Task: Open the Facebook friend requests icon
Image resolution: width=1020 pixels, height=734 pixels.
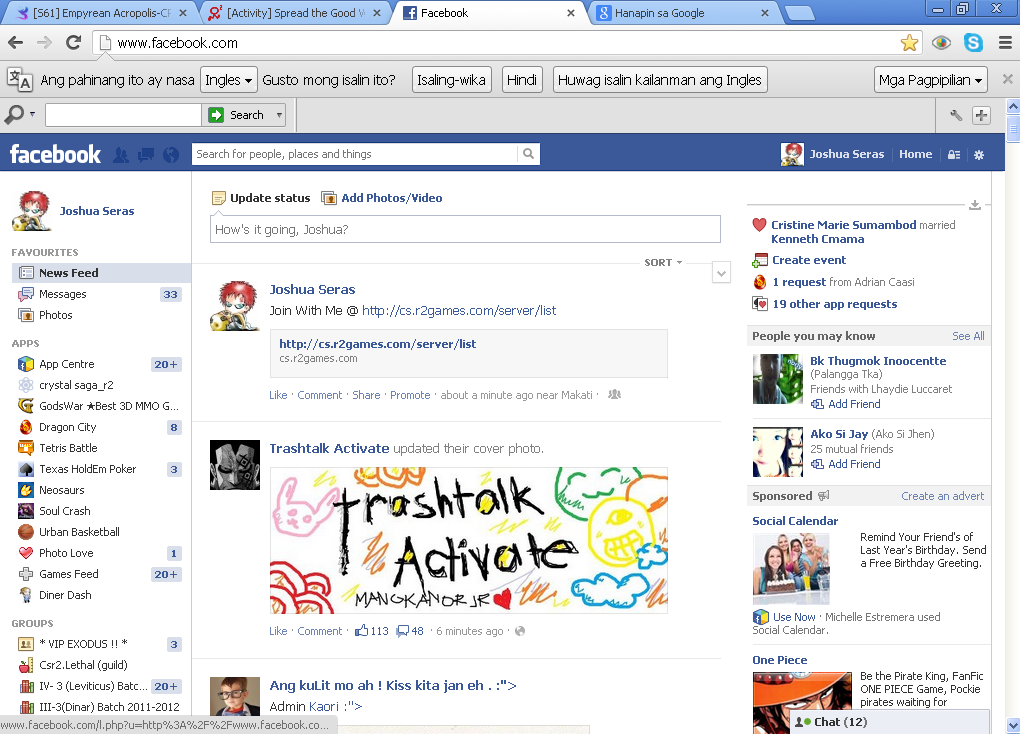Action: pos(121,155)
